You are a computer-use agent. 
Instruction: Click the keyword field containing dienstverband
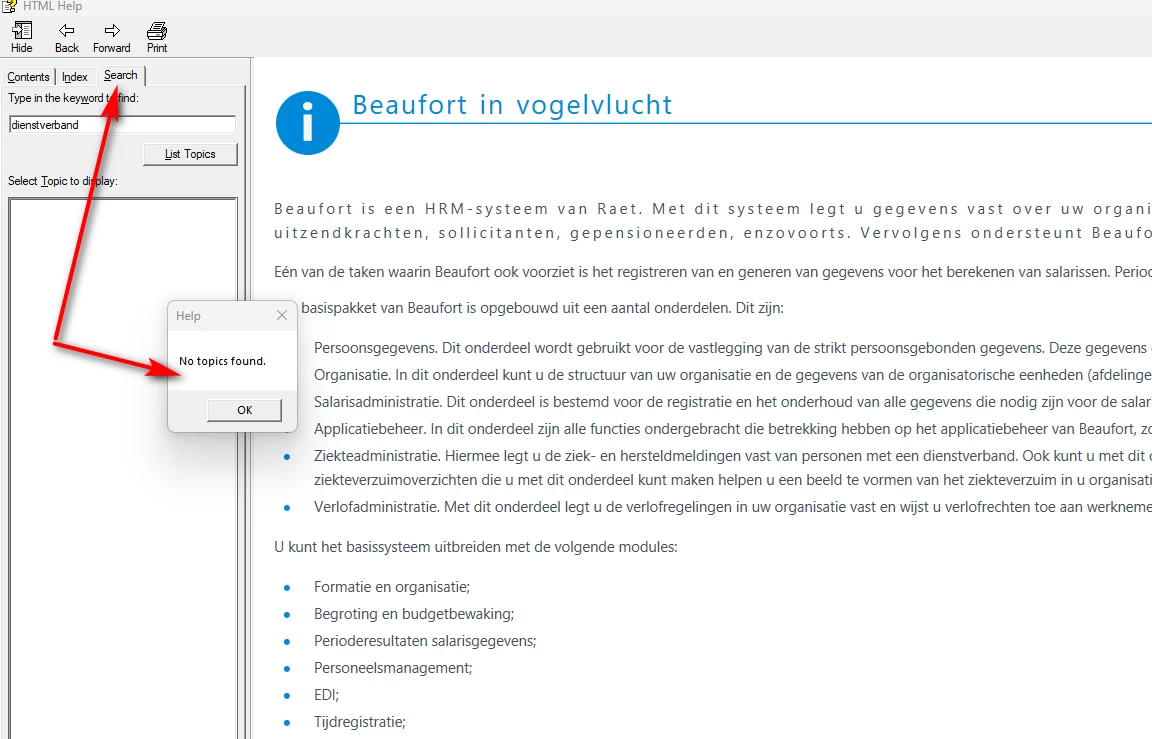pos(123,125)
